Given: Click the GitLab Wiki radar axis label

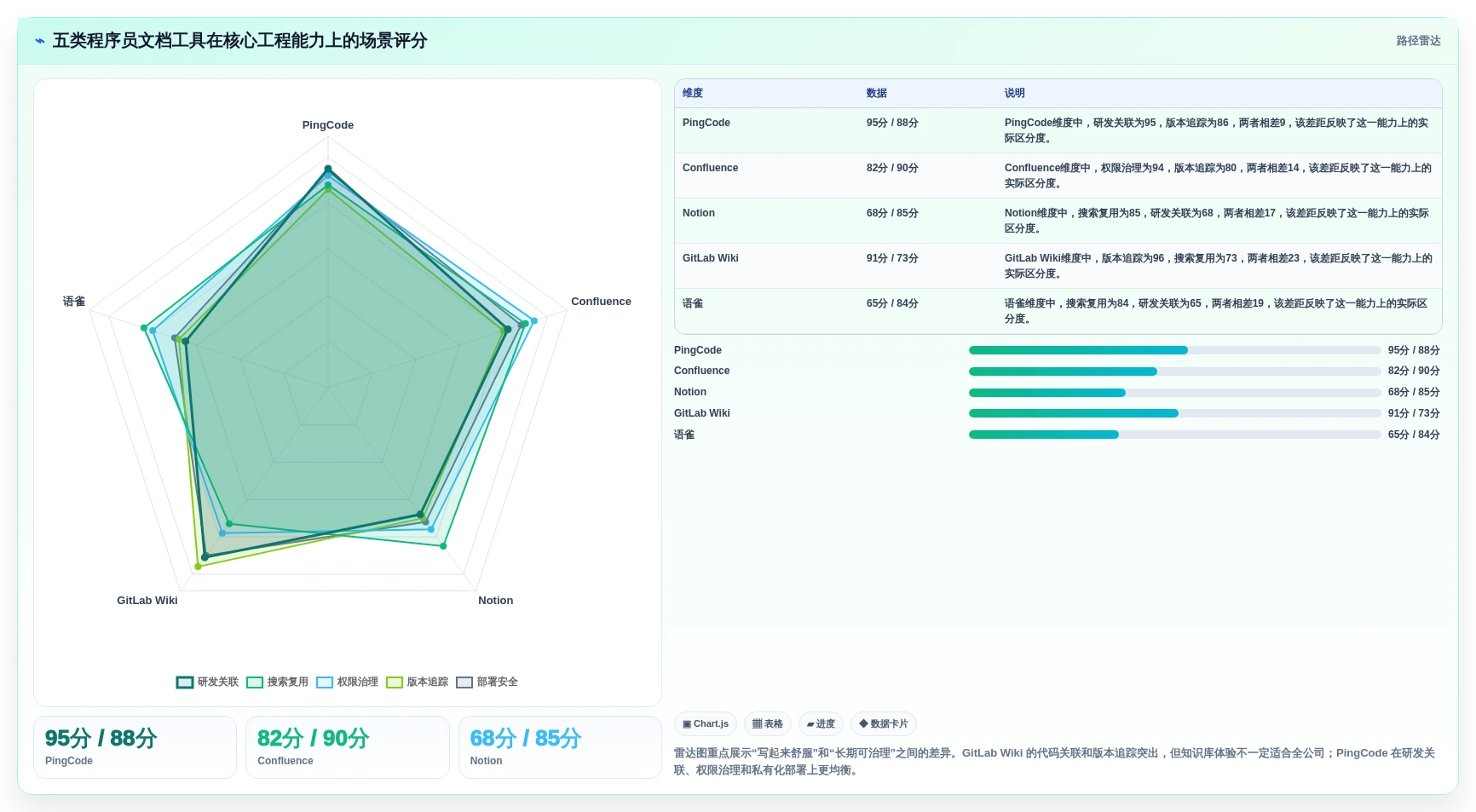Looking at the screenshot, I should [x=147, y=601].
